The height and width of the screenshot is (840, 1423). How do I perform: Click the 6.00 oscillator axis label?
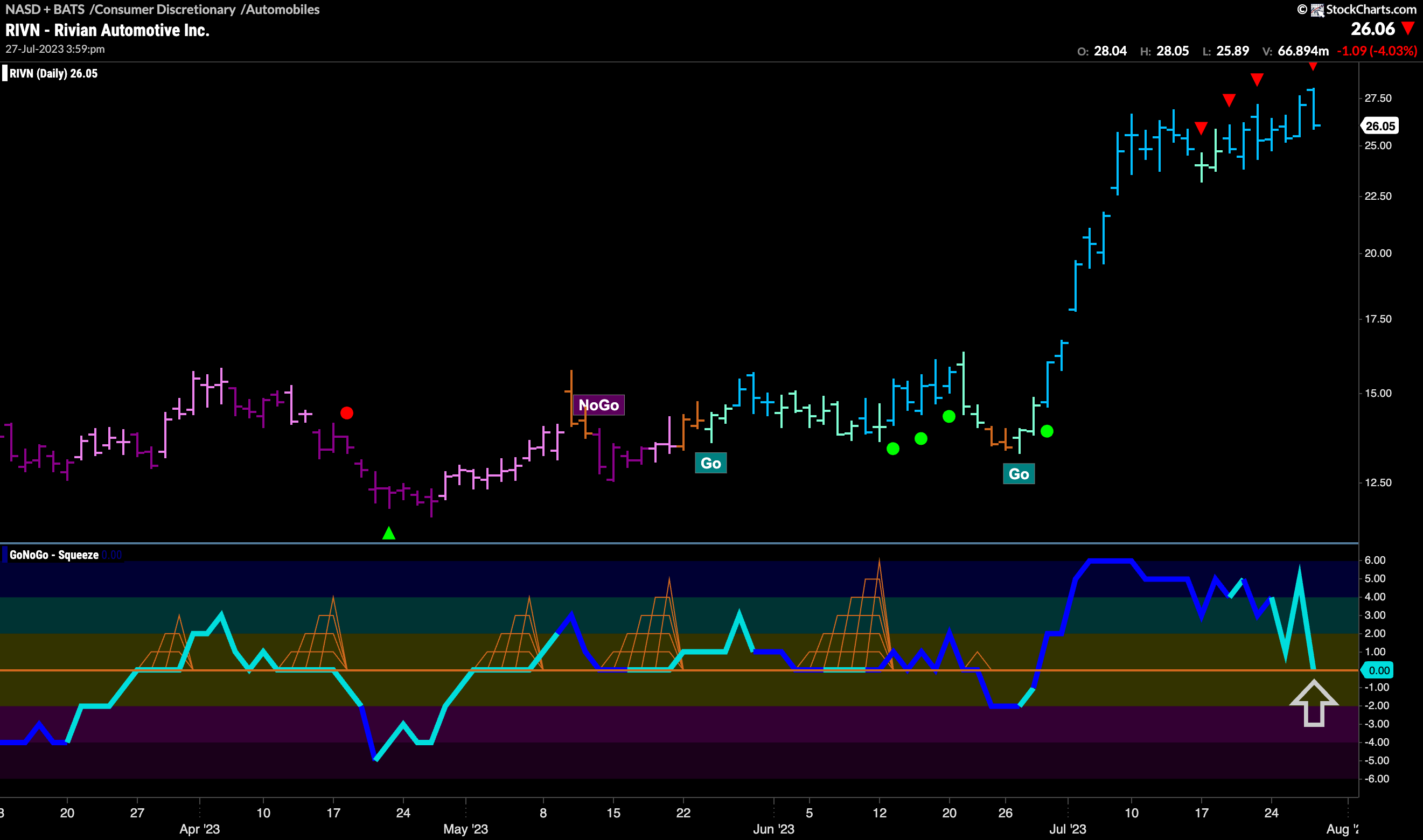[x=1375, y=560]
